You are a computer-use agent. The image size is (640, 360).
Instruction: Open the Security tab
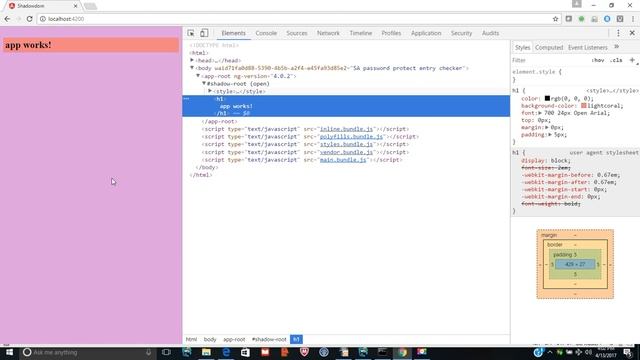click(461, 33)
